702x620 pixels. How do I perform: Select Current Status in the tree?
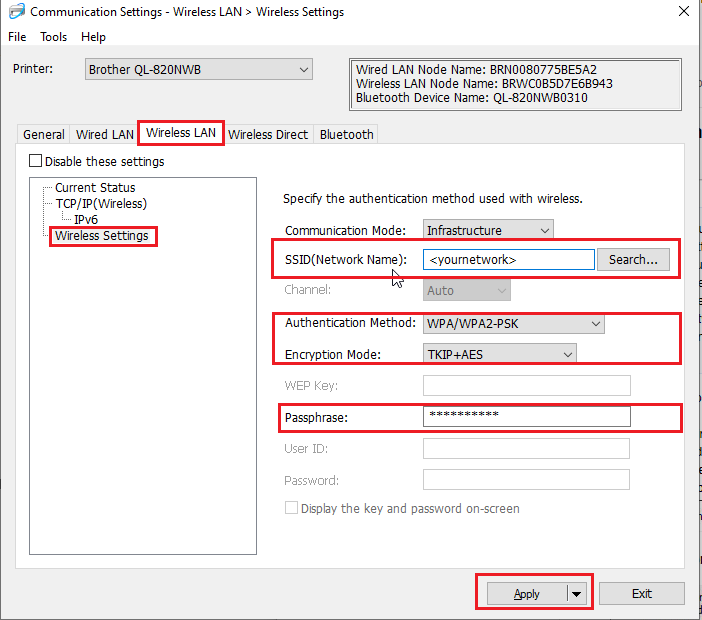(95, 187)
